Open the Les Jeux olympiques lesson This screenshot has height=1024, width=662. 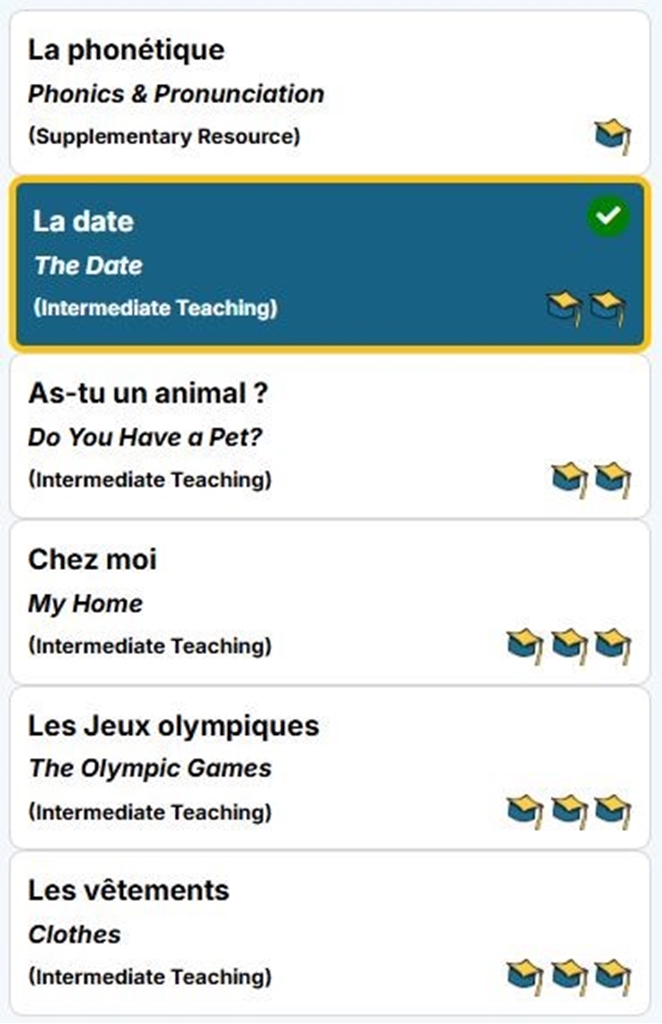[x=173, y=725]
